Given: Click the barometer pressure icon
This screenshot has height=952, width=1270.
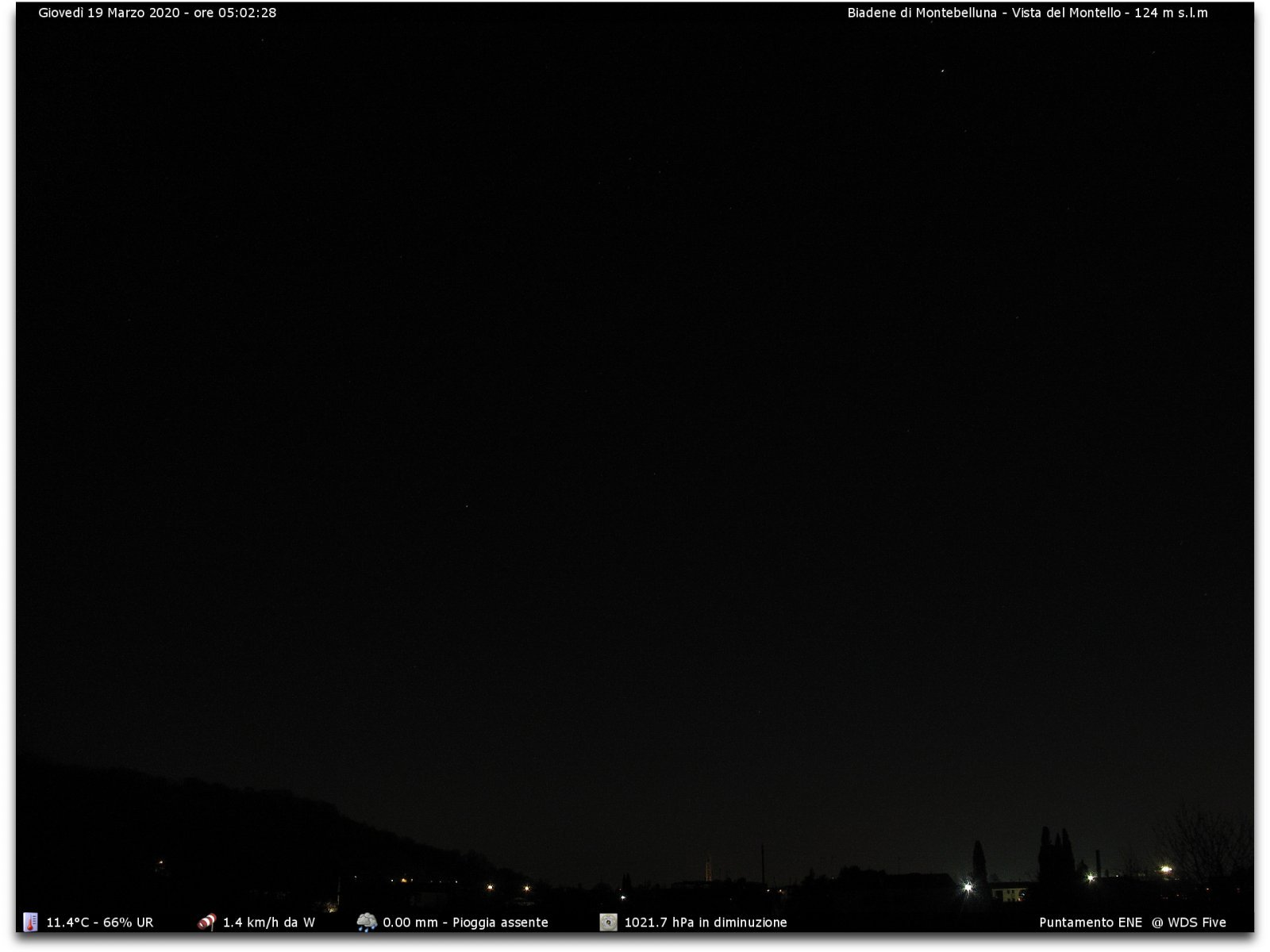Looking at the screenshot, I should click(x=608, y=922).
